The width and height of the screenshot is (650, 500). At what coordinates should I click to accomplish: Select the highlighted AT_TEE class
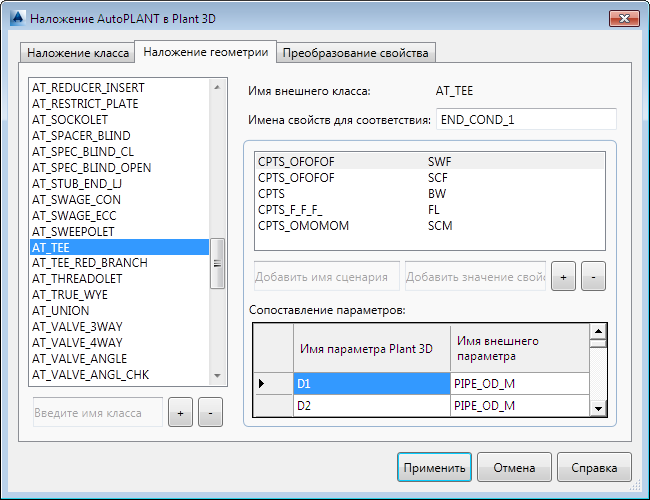pyautogui.click(x=119, y=247)
